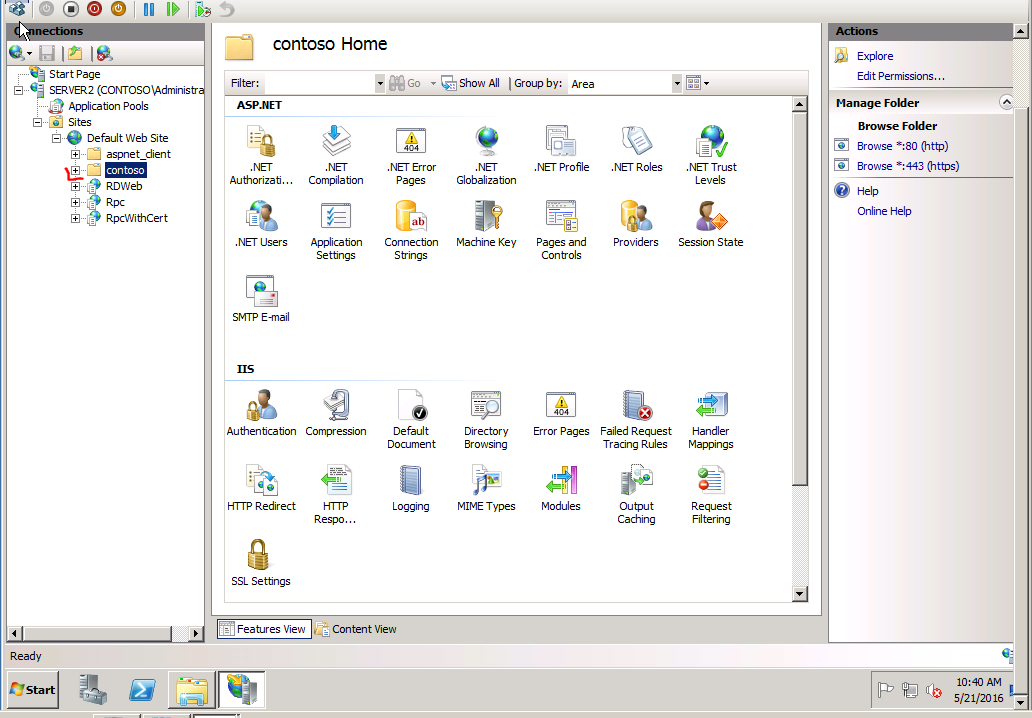Screen dimensions: 1032x718
Task: Select Start Page tree item
Action: pos(74,74)
